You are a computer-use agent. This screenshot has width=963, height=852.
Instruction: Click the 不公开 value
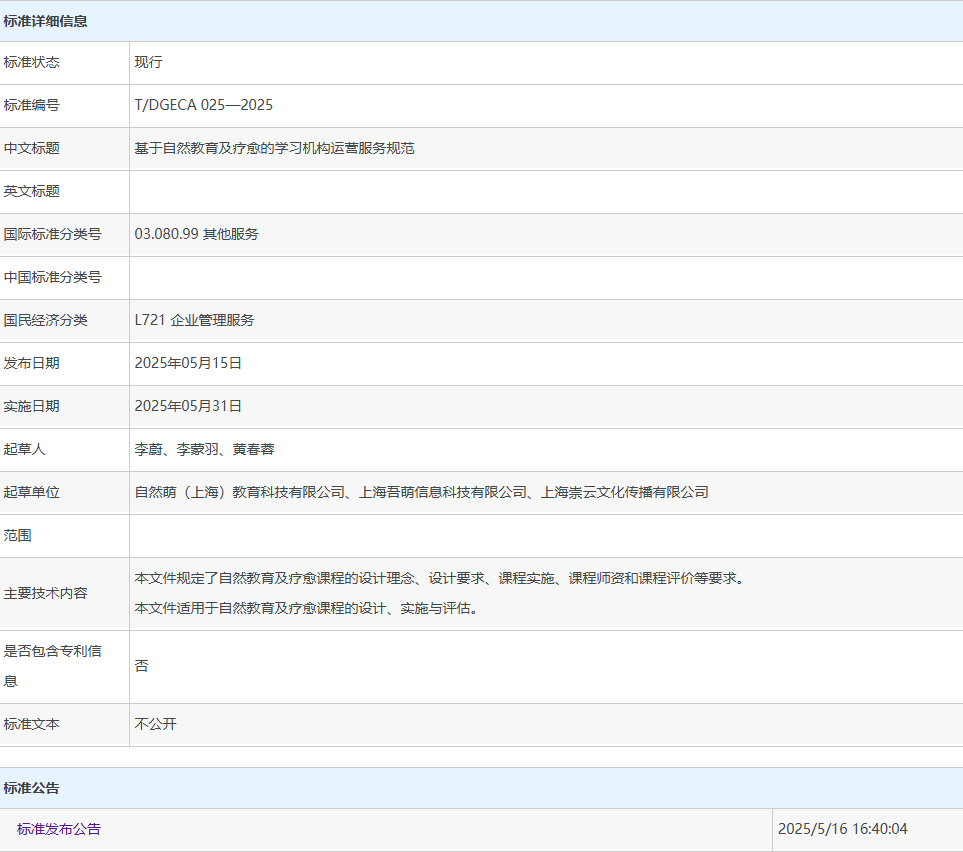[155, 724]
